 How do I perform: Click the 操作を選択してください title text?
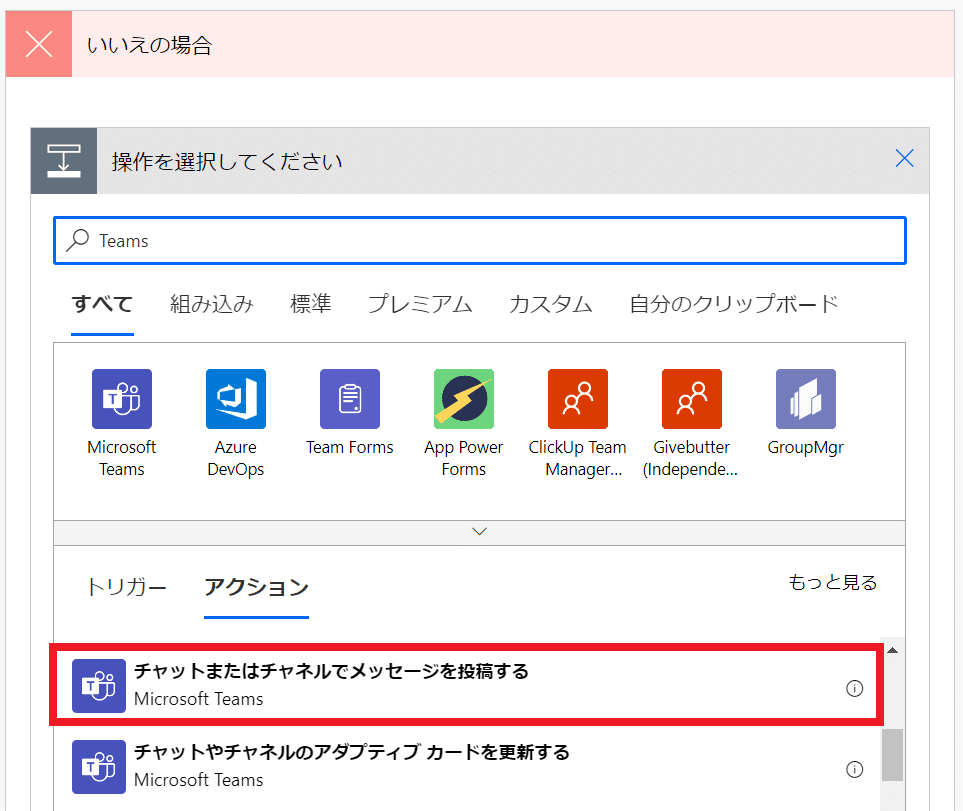(x=227, y=161)
